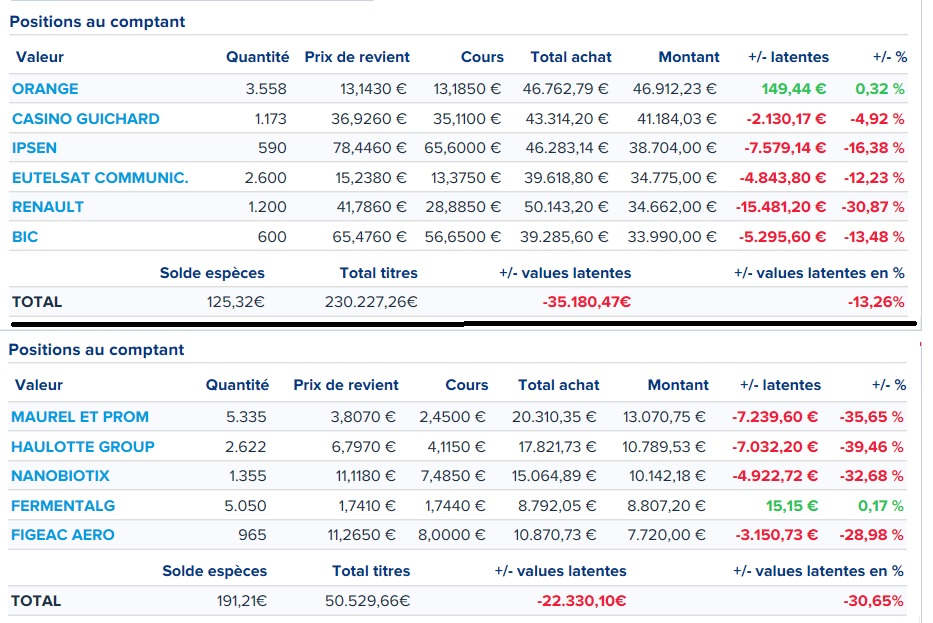
Task: Click second table solde espèces 191,21€
Action: click(242, 600)
